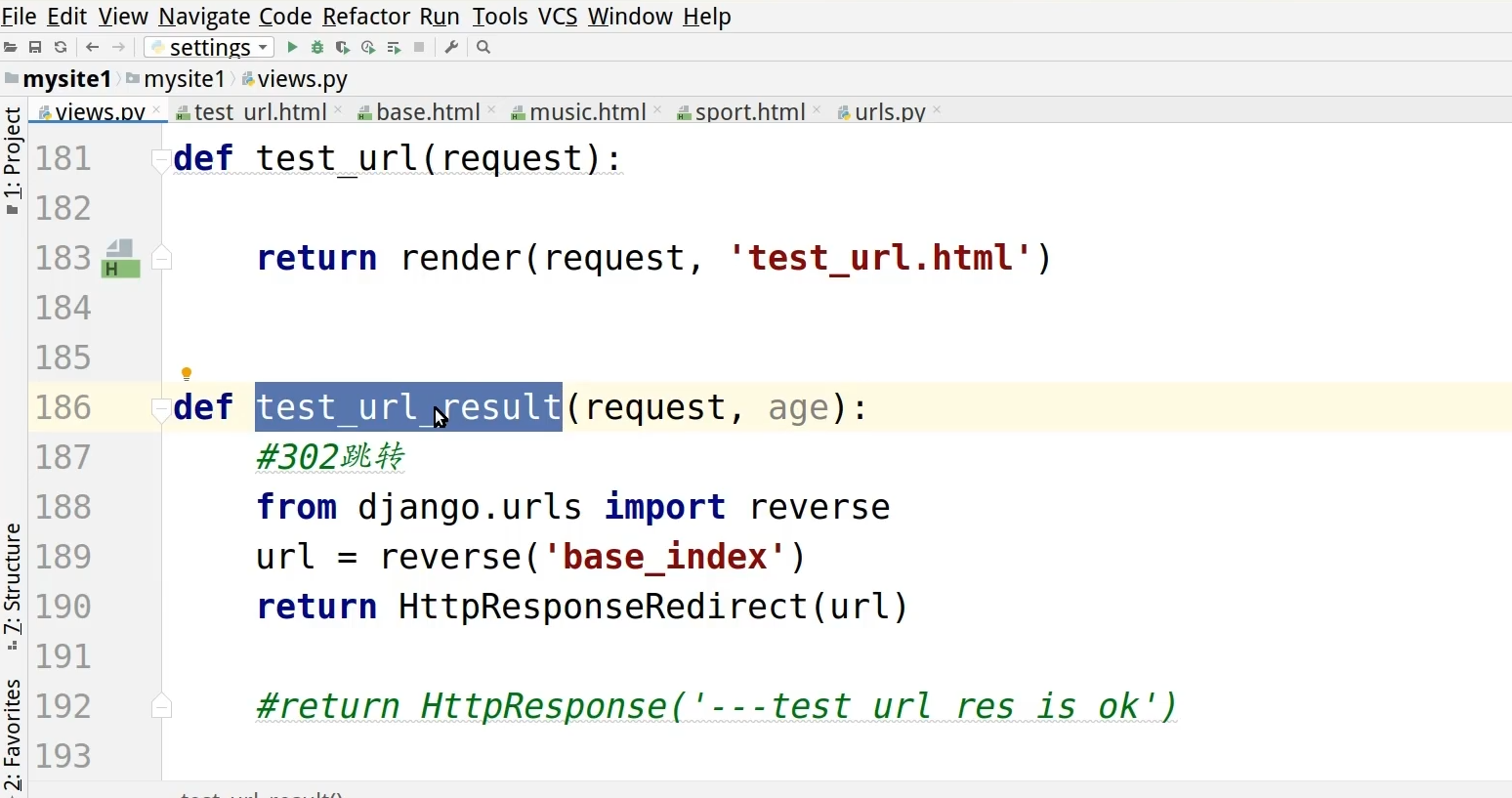The width and height of the screenshot is (1512, 798).
Task: Click the Search Everywhere magnifier icon
Action: tap(483, 47)
